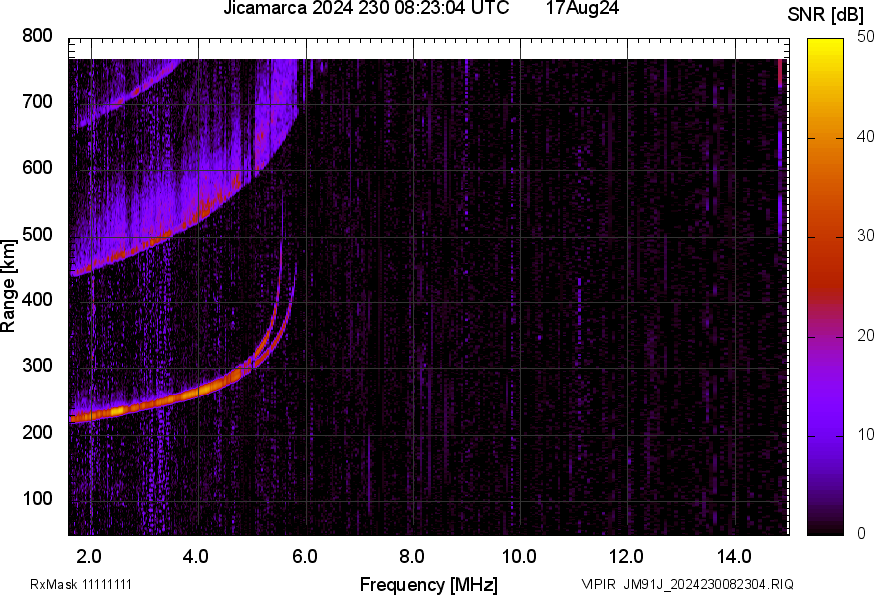Click the 14.0 tick on frequency axis
The width and height of the screenshot is (874, 595).
[x=734, y=555]
